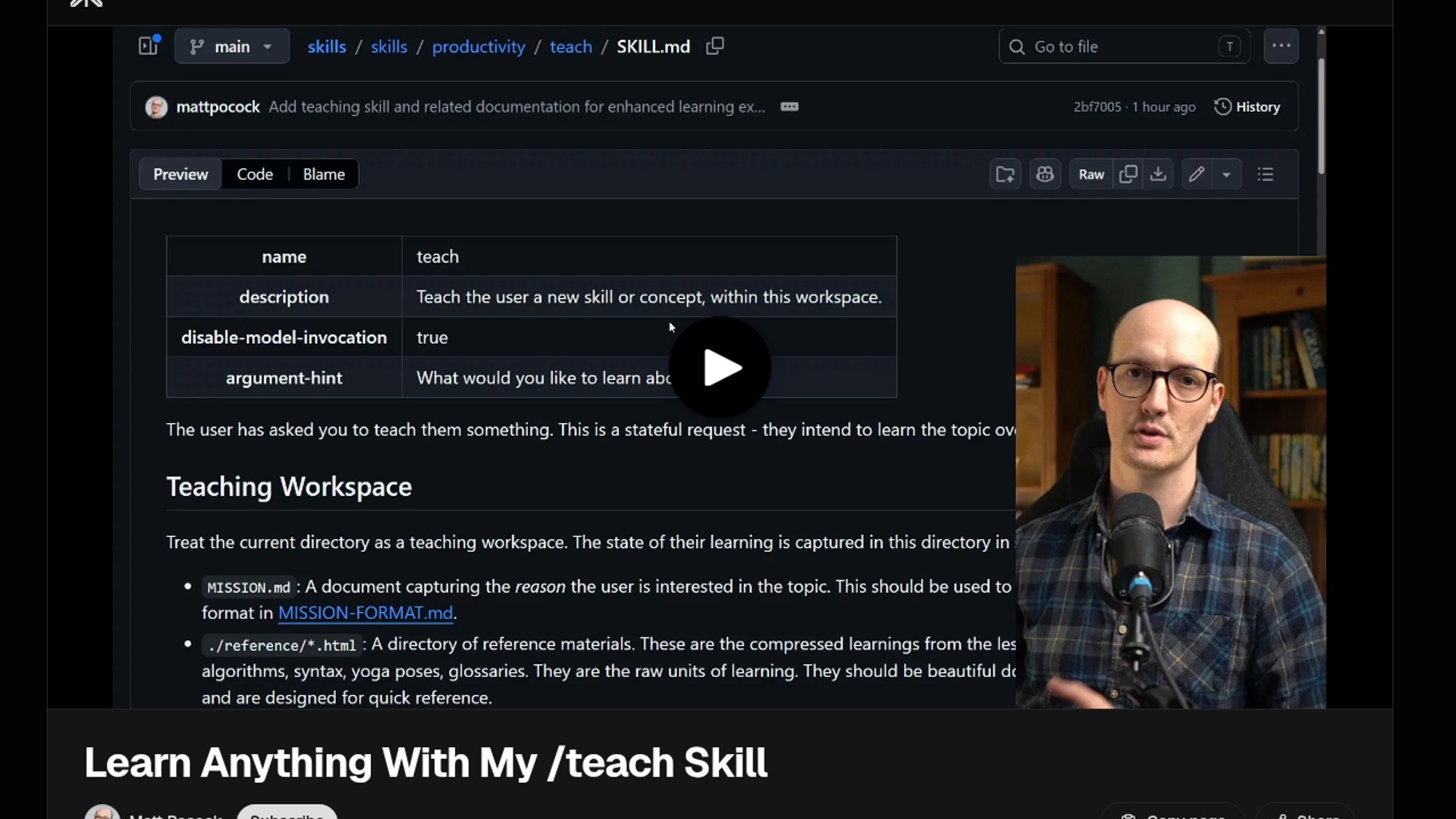This screenshot has height=819, width=1456.
Task: Open the document outline list icon
Action: point(1266,174)
